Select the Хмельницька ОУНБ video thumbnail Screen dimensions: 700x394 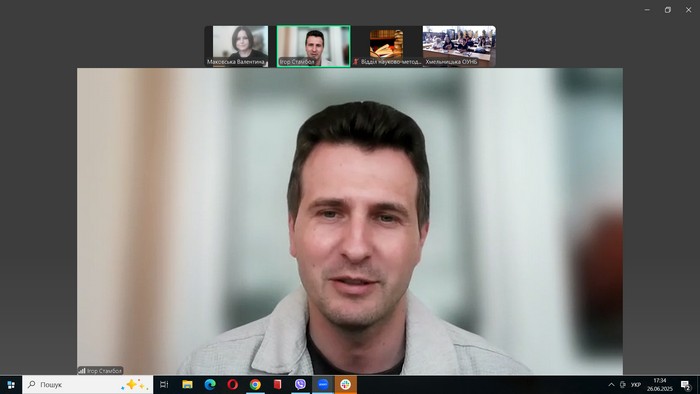tap(459, 46)
